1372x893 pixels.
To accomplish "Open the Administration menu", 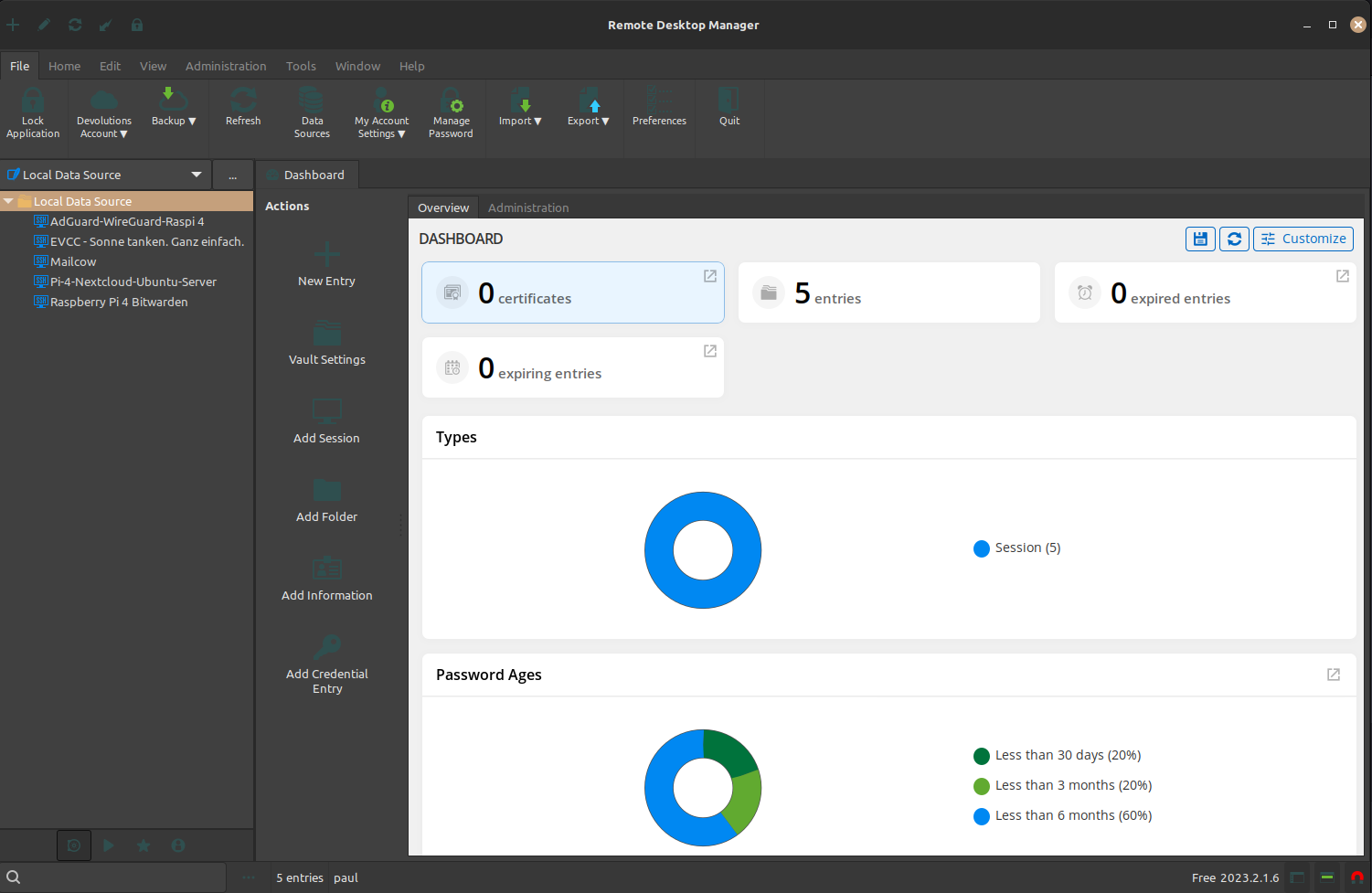I will (x=226, y=66).
